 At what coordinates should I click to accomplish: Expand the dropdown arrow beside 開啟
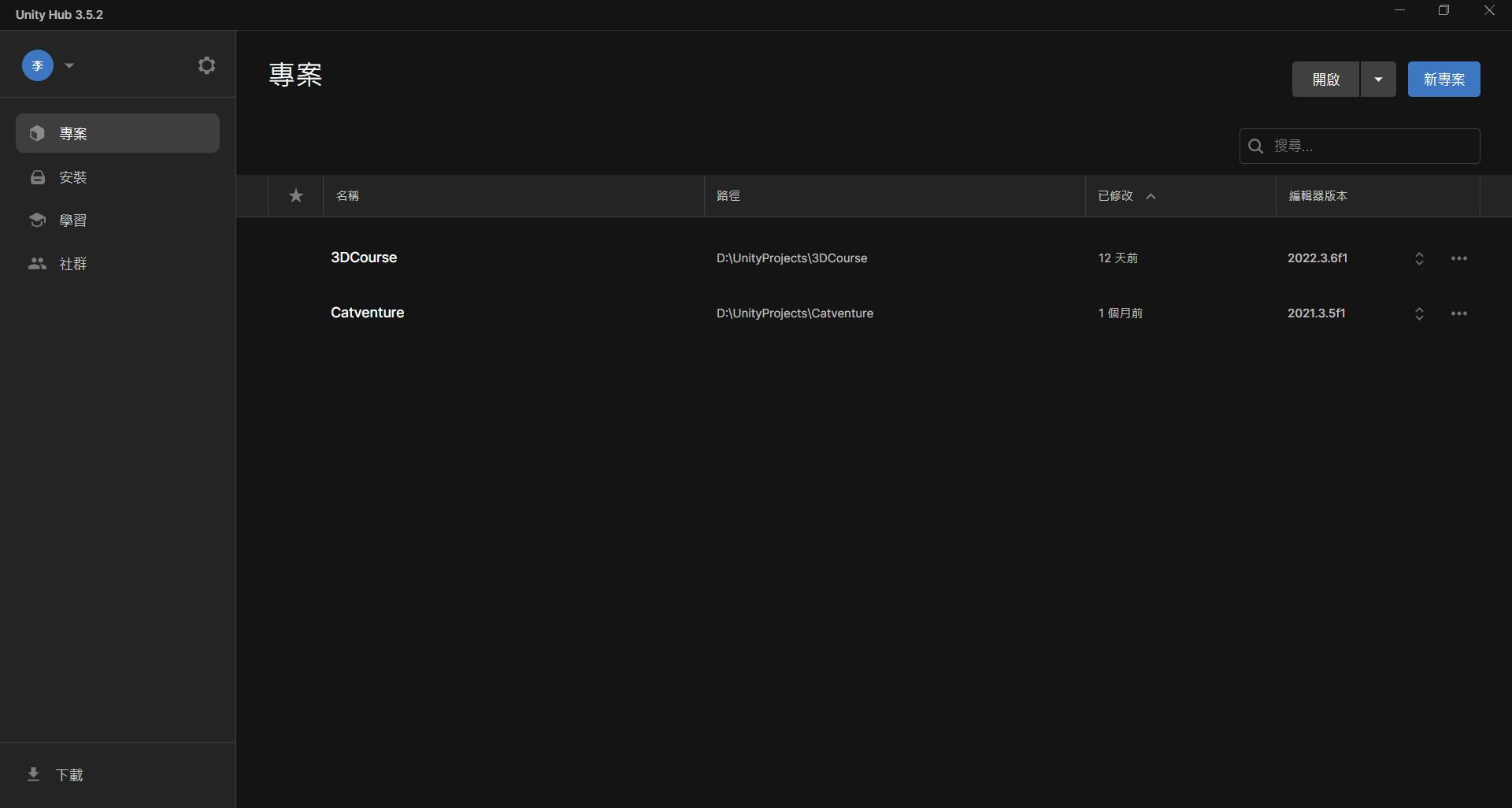1378,80
